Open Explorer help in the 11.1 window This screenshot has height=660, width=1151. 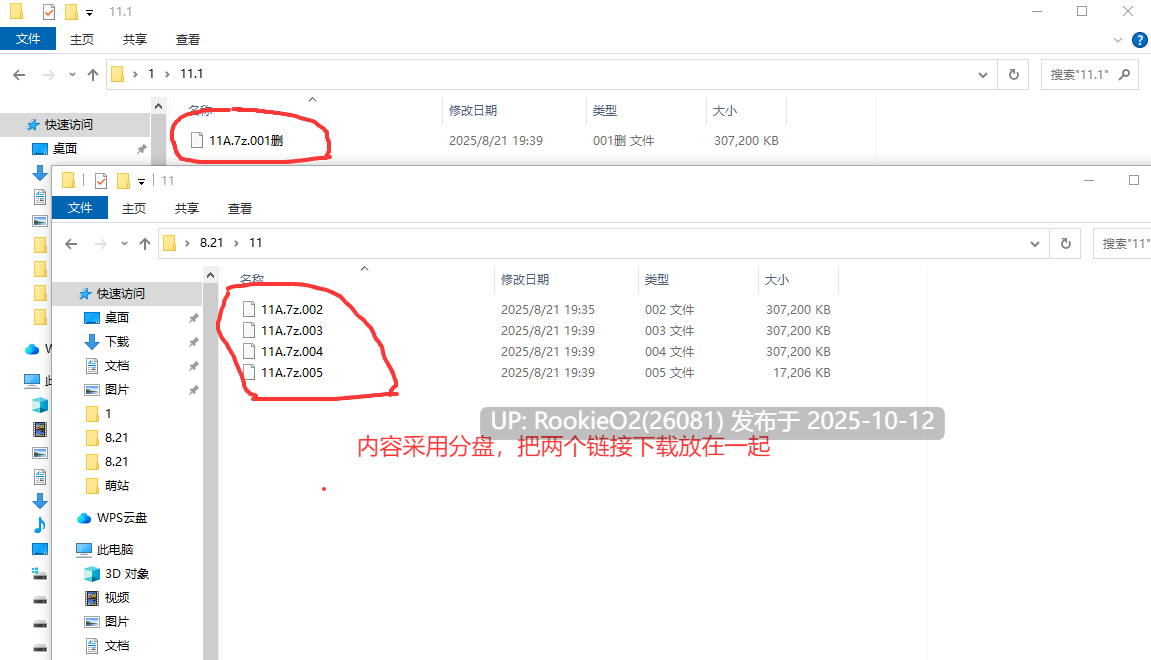(x=1140, y=40)
